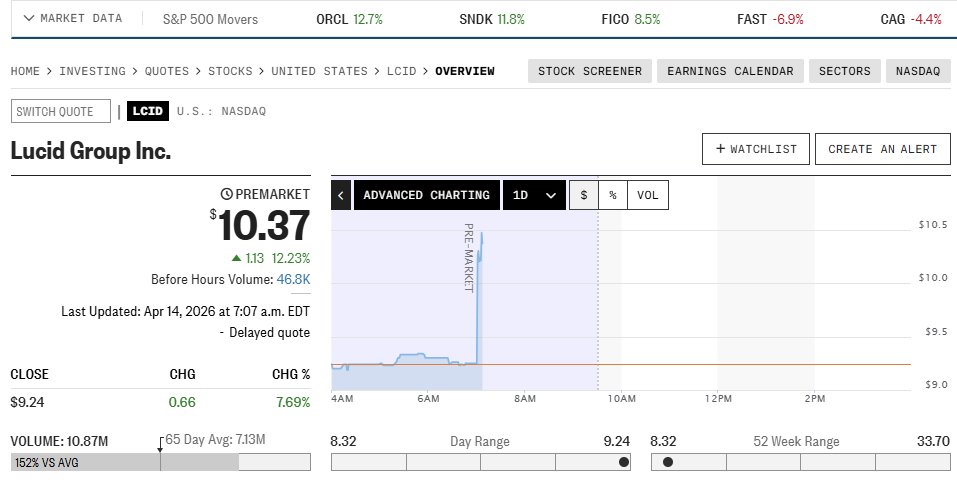Go to the UNITED STATES breadcrumb
957x494 pixels.
pyautogui.click(x=319, y=71)
